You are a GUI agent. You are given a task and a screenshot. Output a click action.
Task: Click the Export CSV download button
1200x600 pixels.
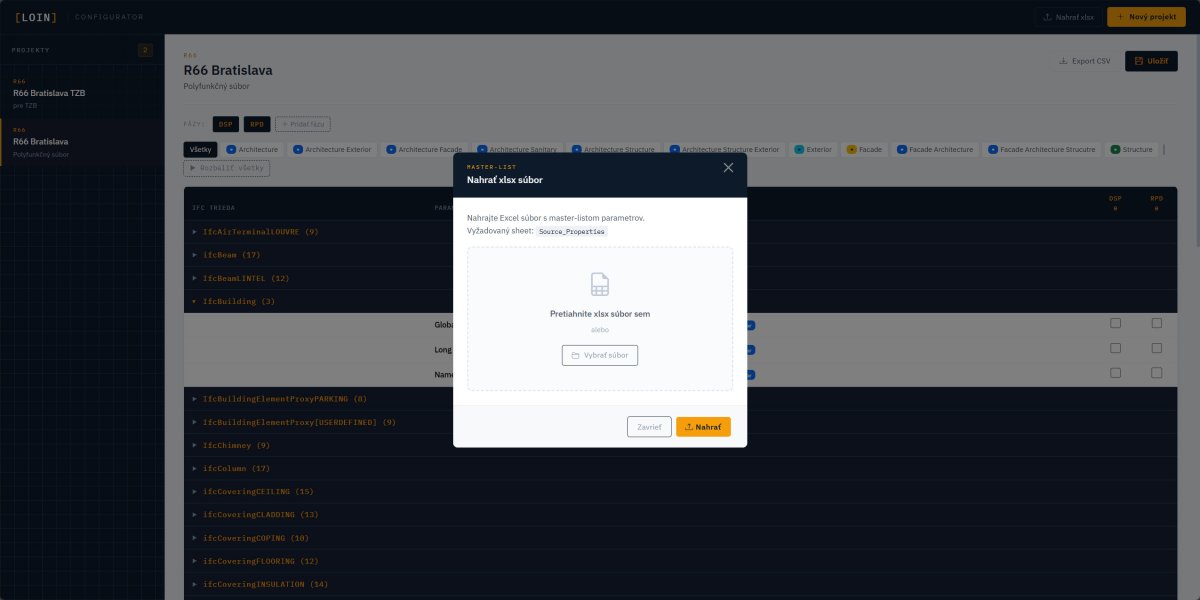pyautogui.click(x=1084, y=61)
